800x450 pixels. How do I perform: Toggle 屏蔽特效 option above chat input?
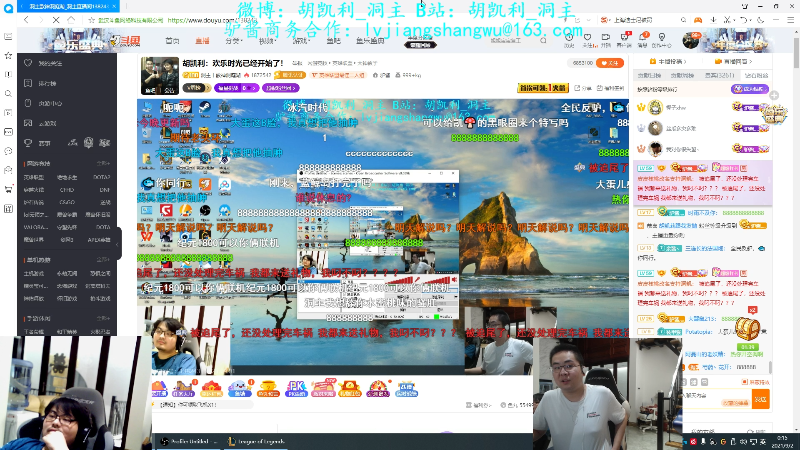point(756,382)
